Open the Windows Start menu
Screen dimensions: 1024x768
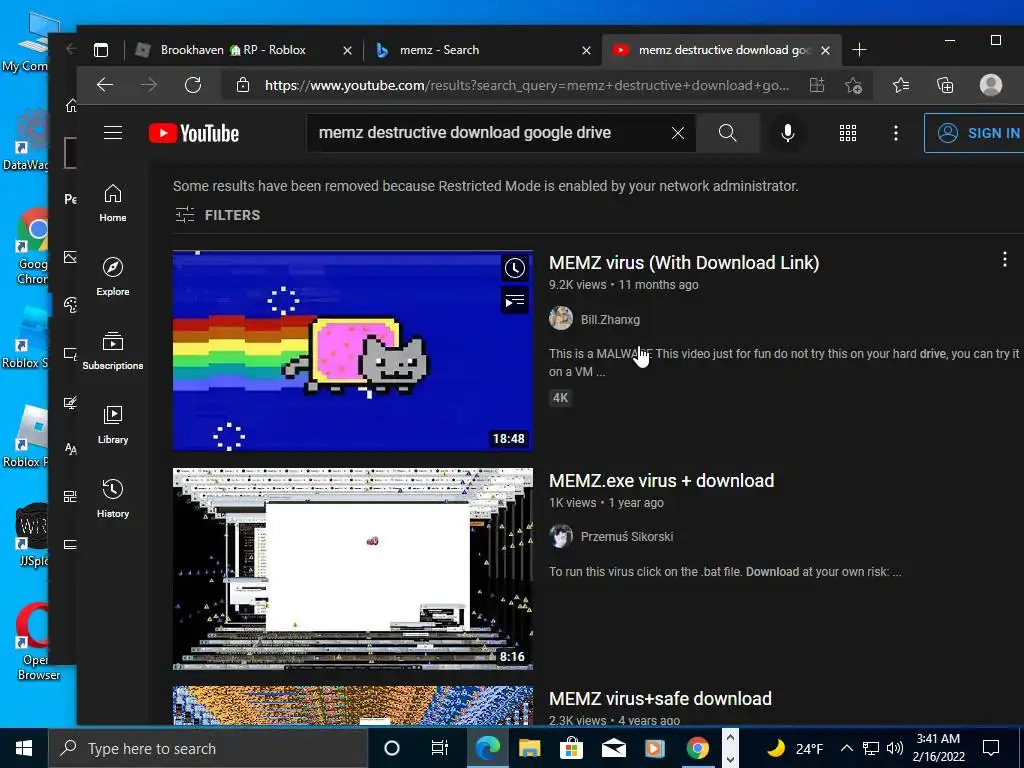(24, 748)
